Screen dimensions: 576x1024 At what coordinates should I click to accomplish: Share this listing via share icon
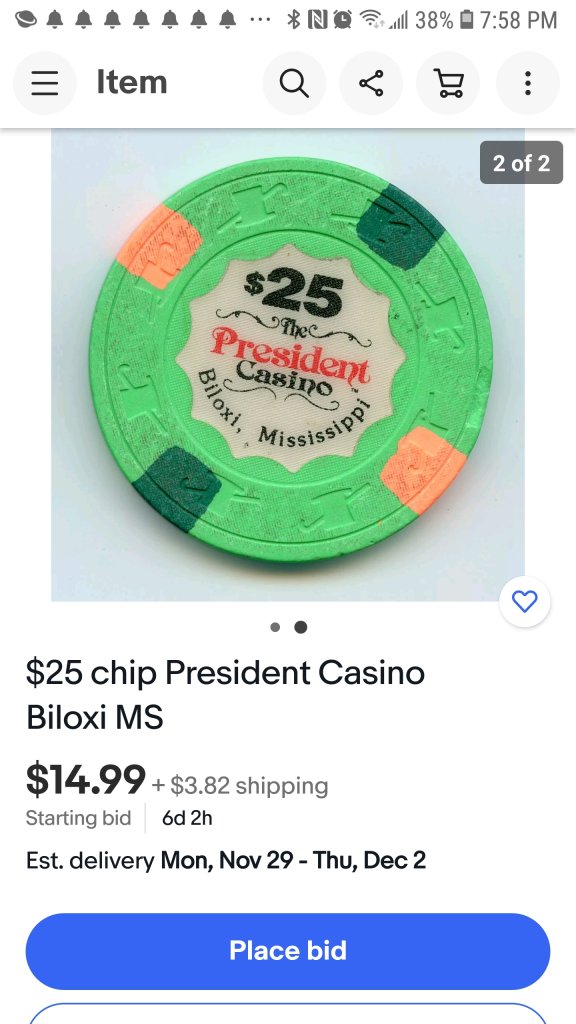coord(371,84)
